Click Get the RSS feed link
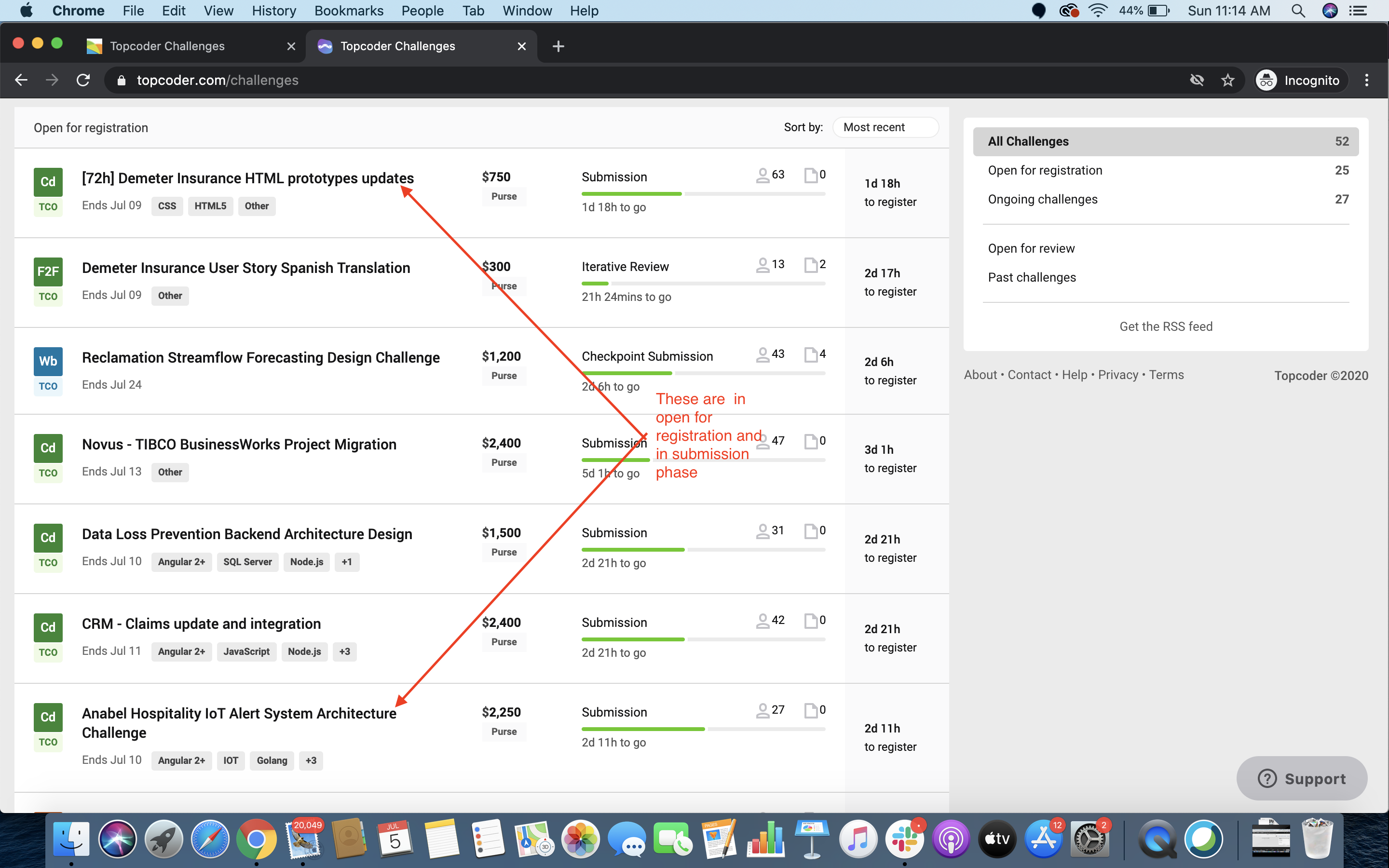The image size is (1389, 868). click(1166, 326)
